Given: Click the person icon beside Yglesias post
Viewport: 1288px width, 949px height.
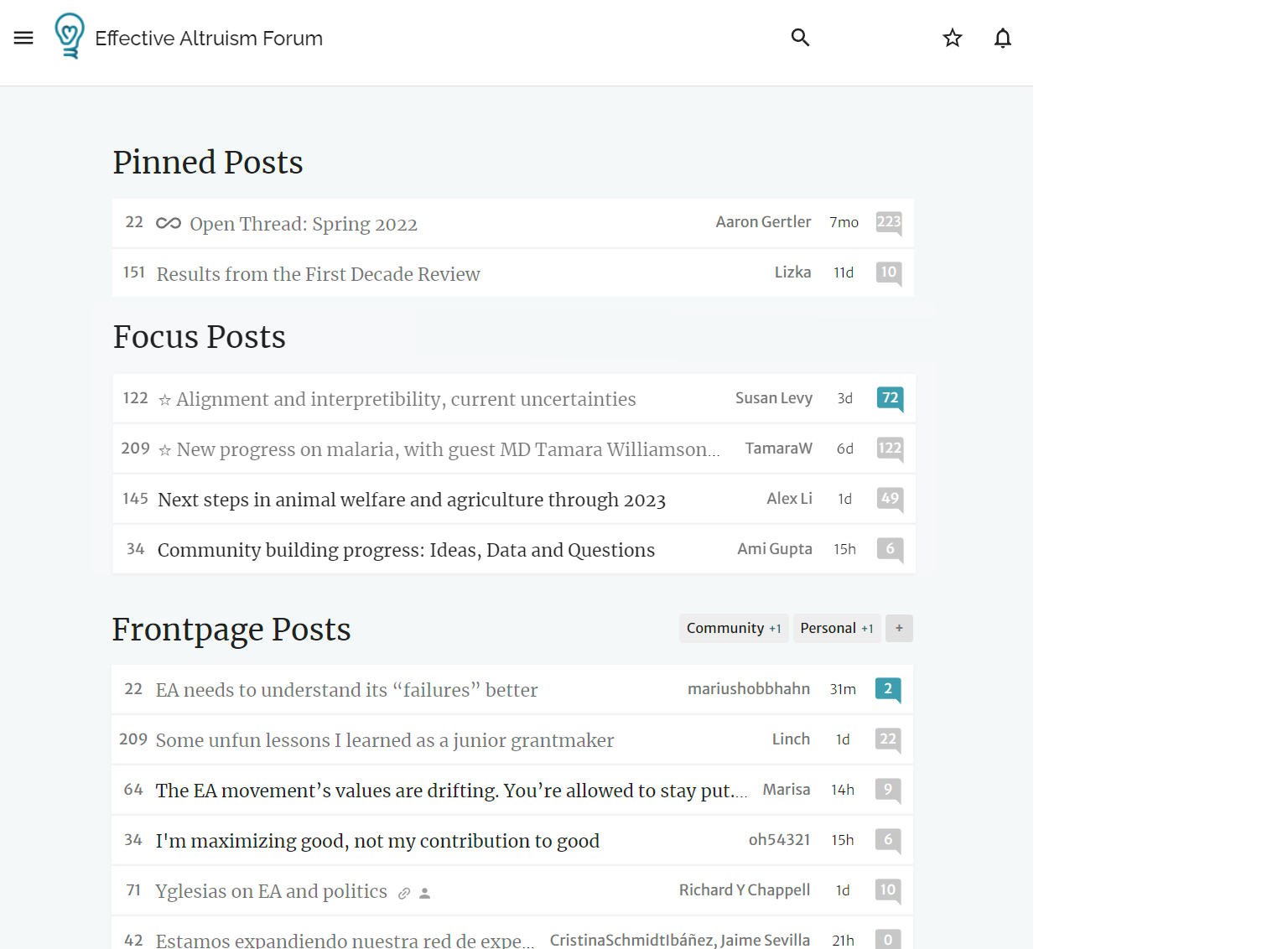Looking at the screenshot, I should tap(425, 893).
